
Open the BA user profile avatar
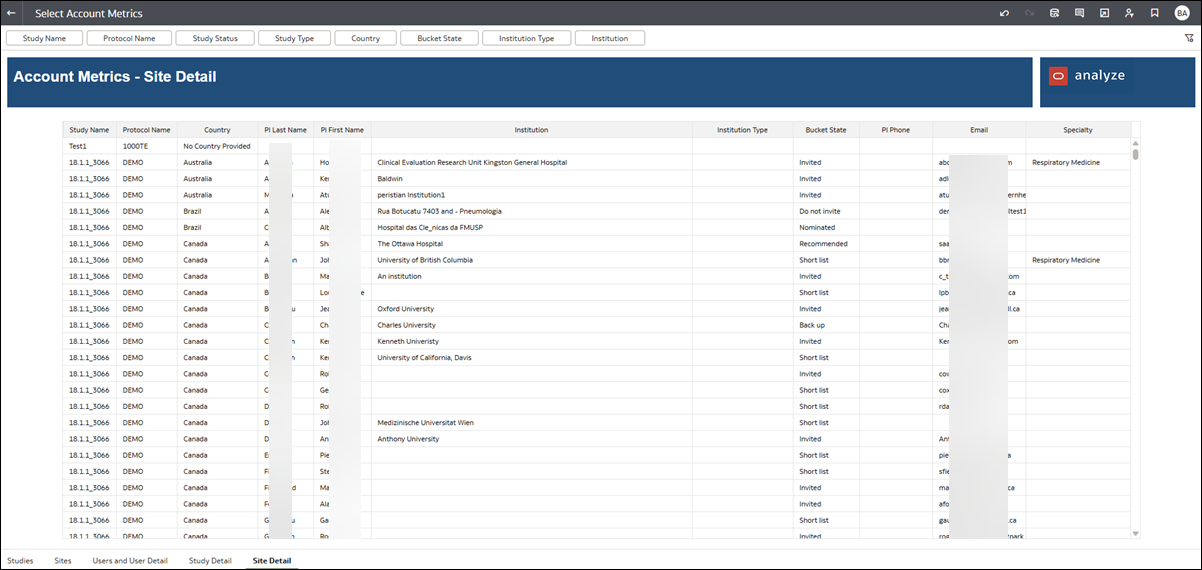1182,13
